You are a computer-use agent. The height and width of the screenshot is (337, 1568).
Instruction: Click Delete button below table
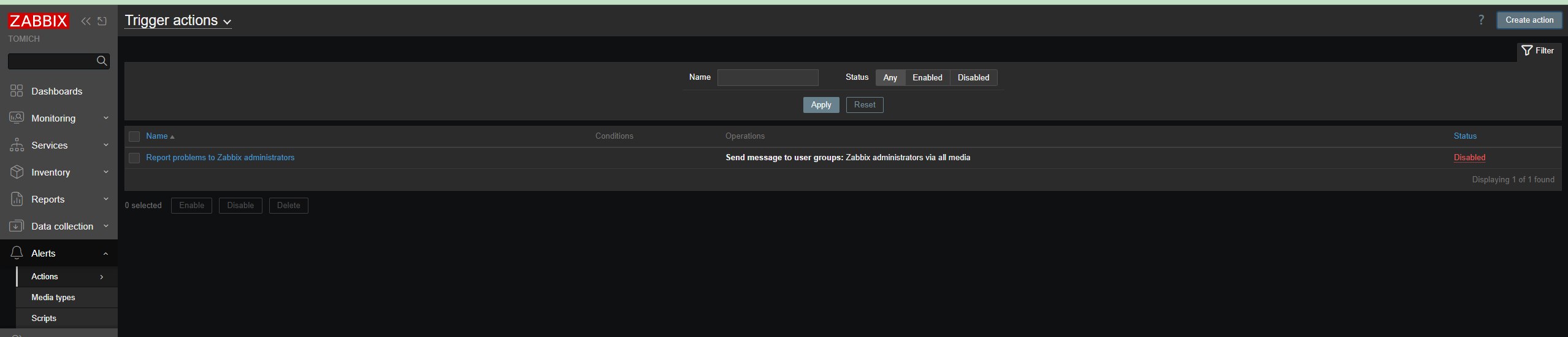tap(288, 206)
